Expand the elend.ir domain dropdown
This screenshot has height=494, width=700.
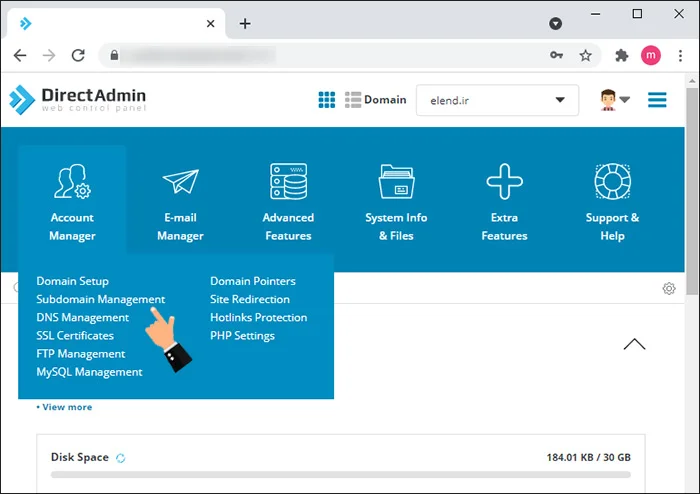tap(497, 100)
